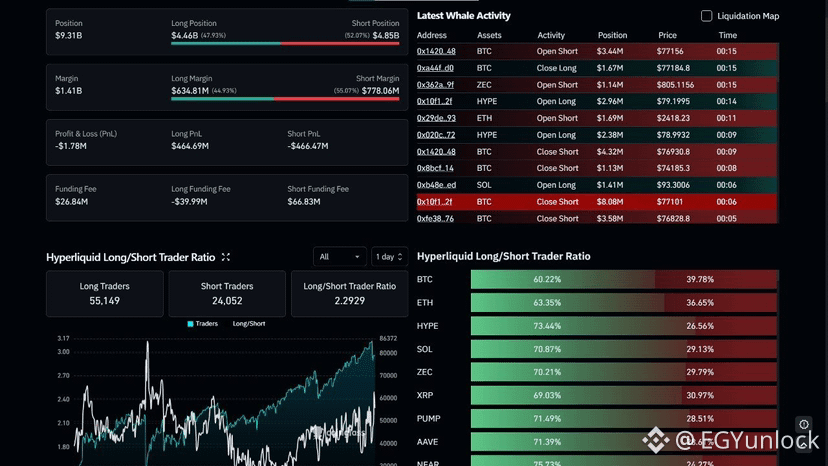Open address 0x10f1..2f with HYPE Open Long

click(x=434, y=101)
